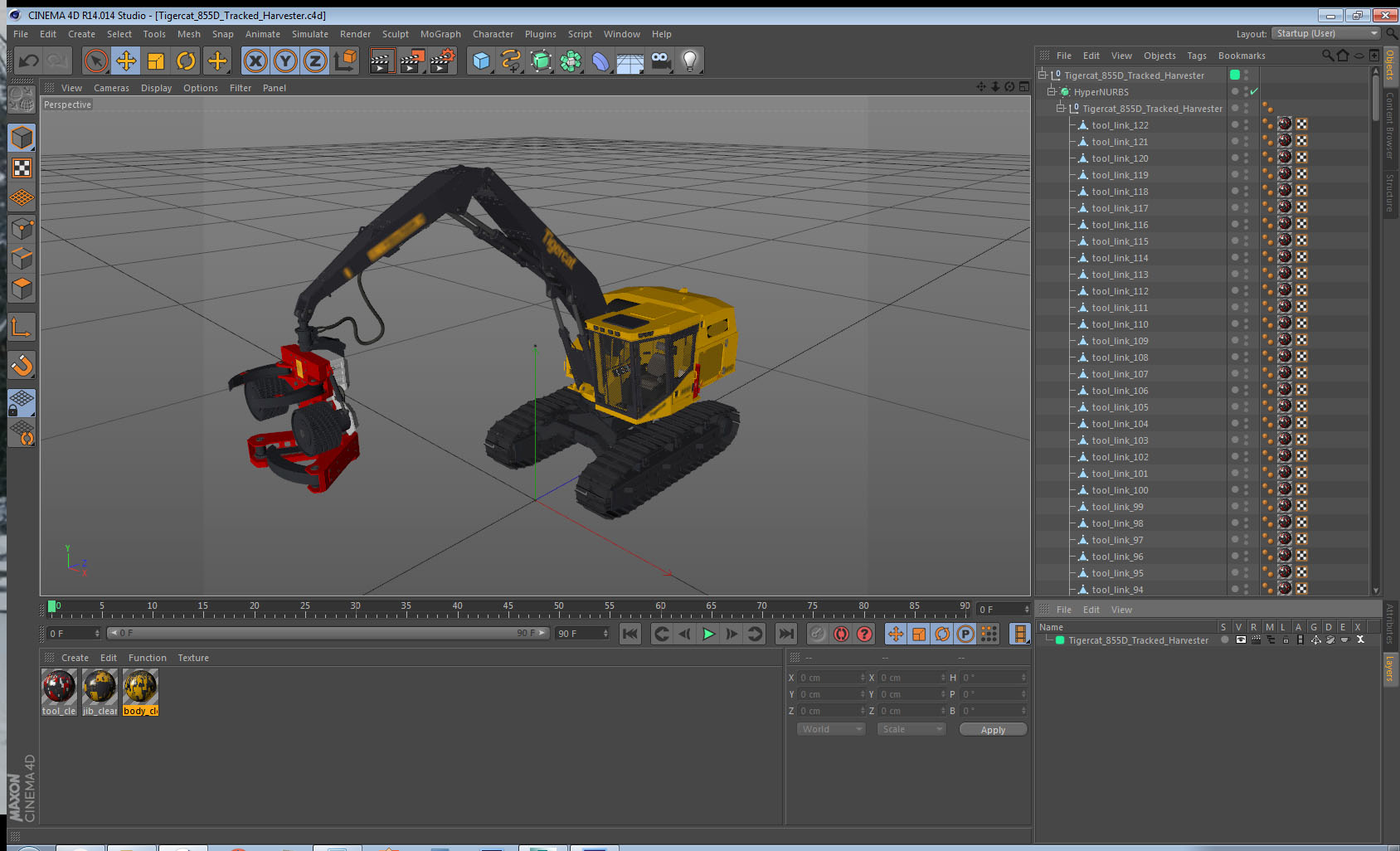The image size is (1400, 851).
Task: Open the Mesh menu
Action: [x=188, y=34]
